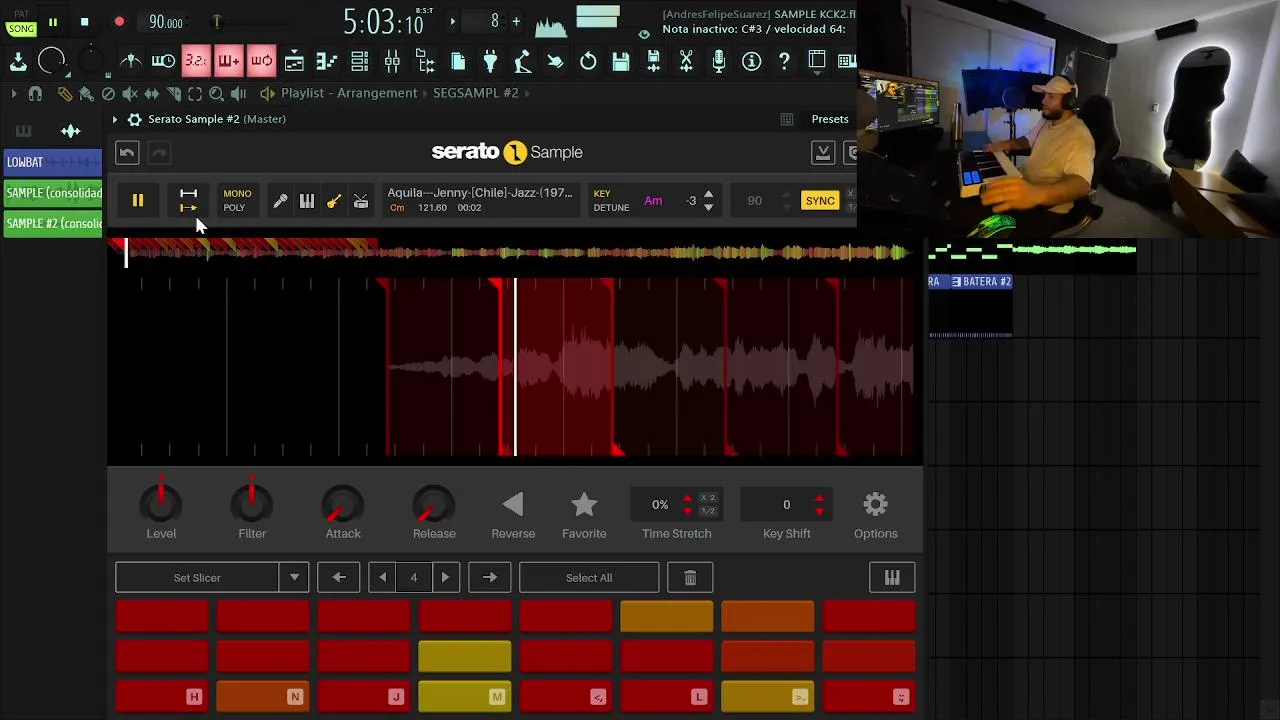The image size is (1280, 720).
Task: Open project info icon
Action: coord(751,61)
